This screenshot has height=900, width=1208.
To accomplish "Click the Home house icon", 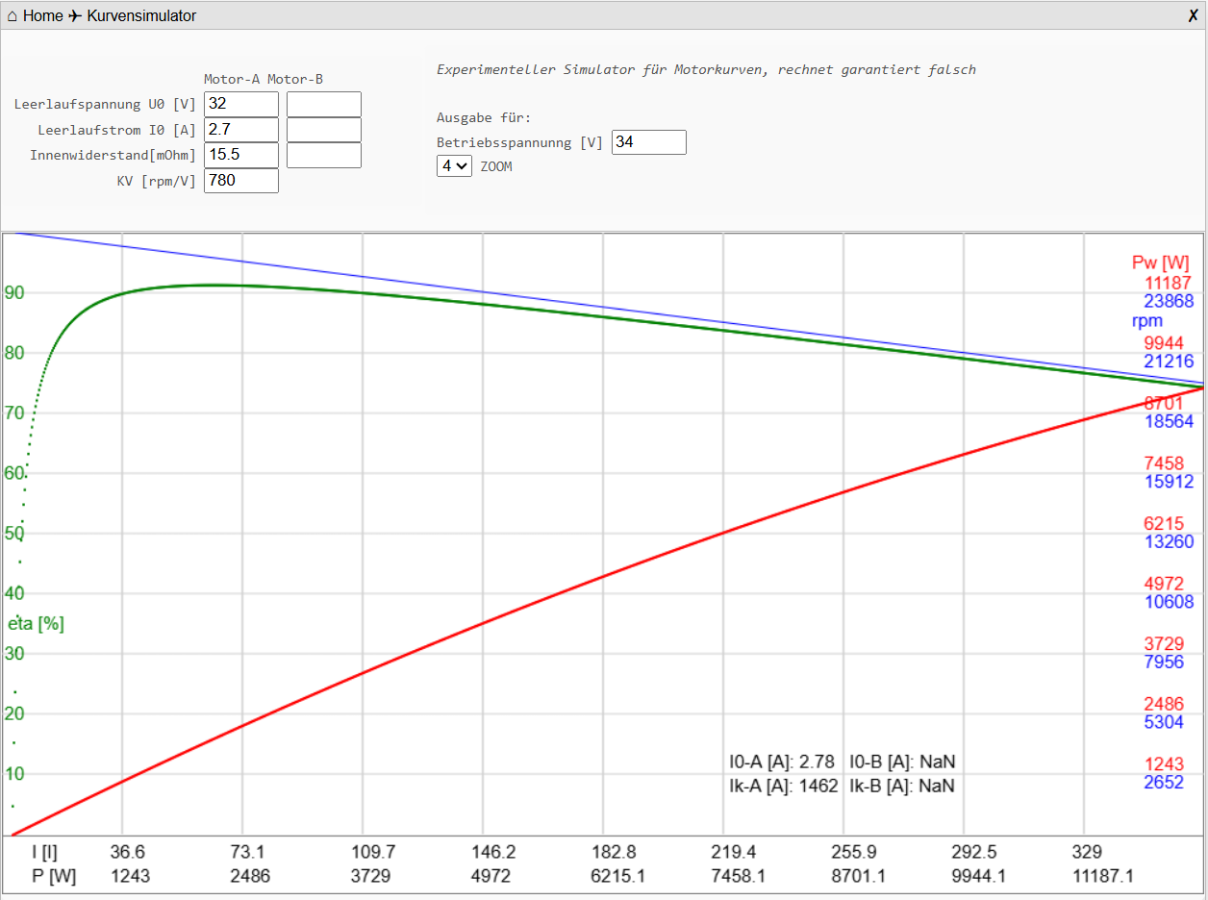I will tap(12, 16).
